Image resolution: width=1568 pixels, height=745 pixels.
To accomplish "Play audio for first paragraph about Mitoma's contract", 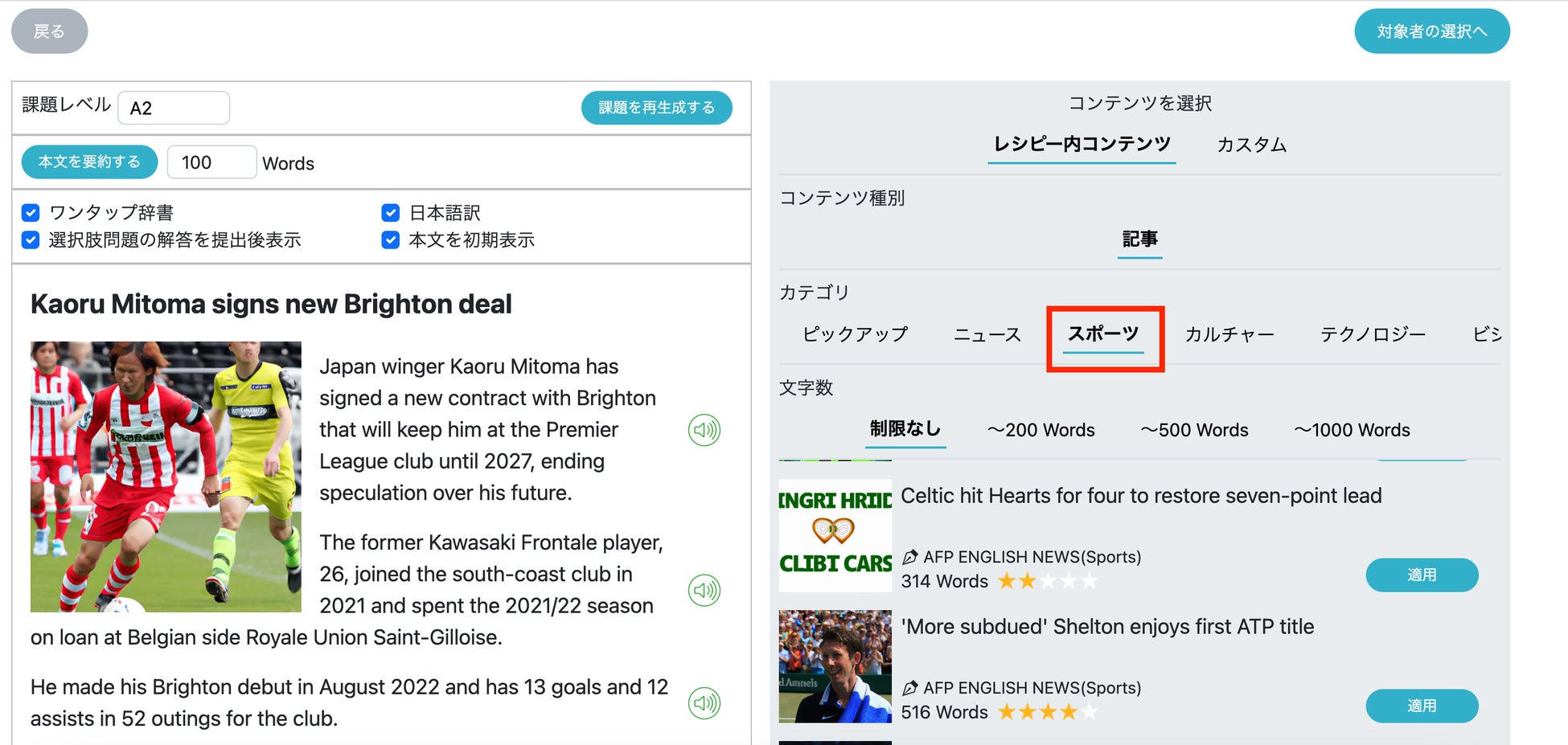I will [704, 430].
